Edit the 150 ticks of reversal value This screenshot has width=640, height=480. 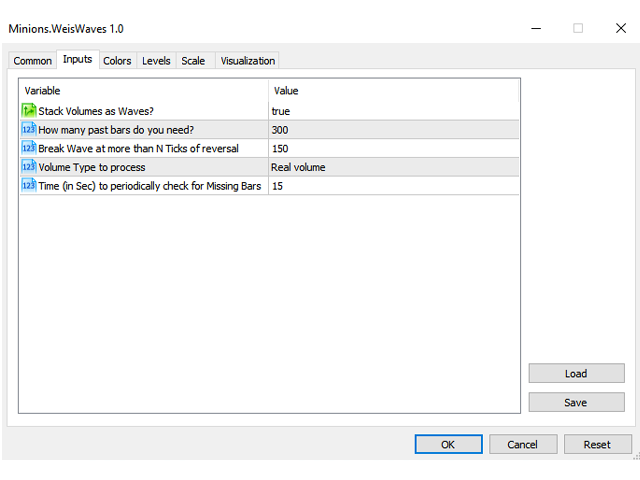pyautogui.click(x=393, y=149)
